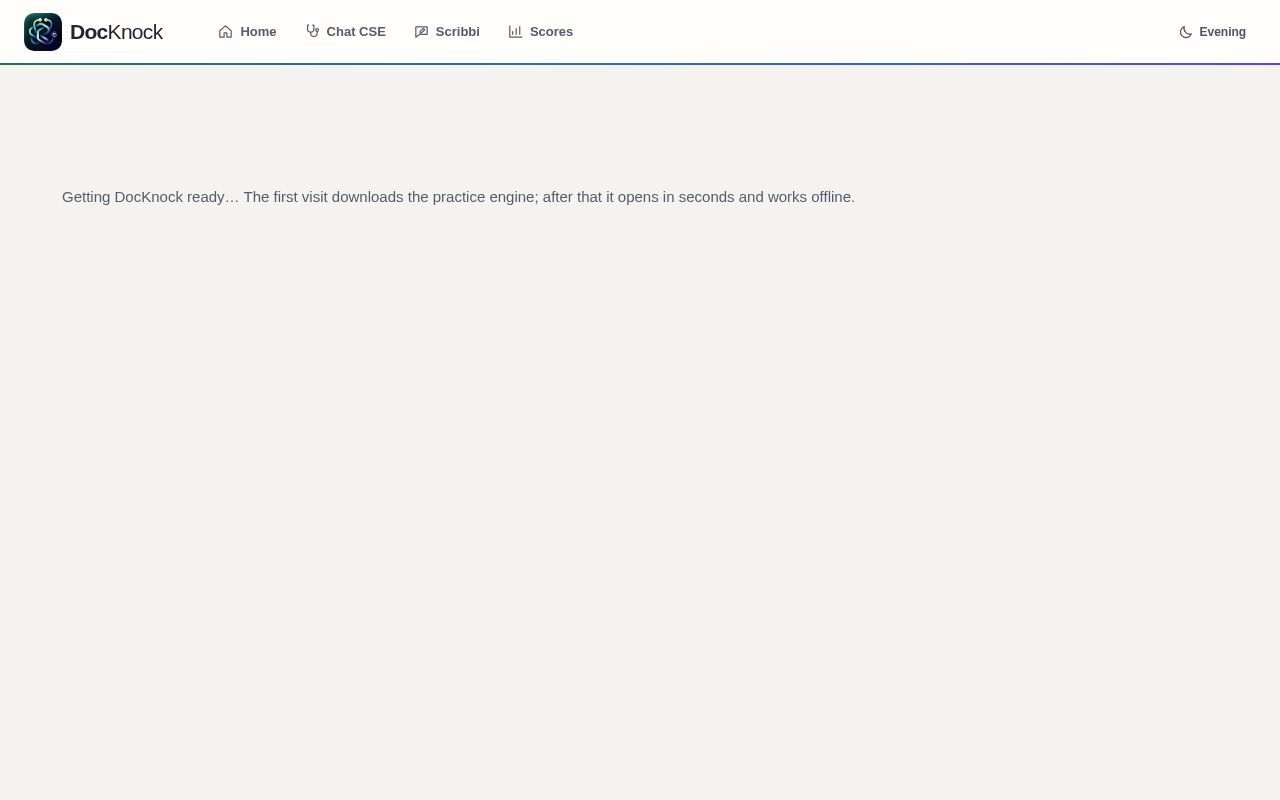Click the 'Getting DocKnock ready…' loading message

click(458, 197)
